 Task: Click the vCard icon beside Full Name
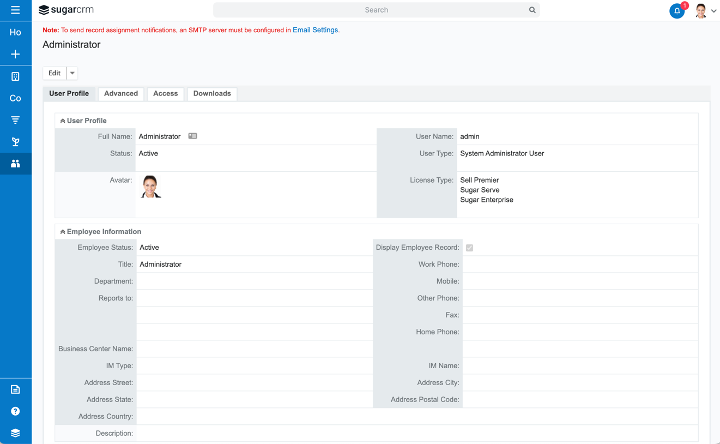coord(192,136)
